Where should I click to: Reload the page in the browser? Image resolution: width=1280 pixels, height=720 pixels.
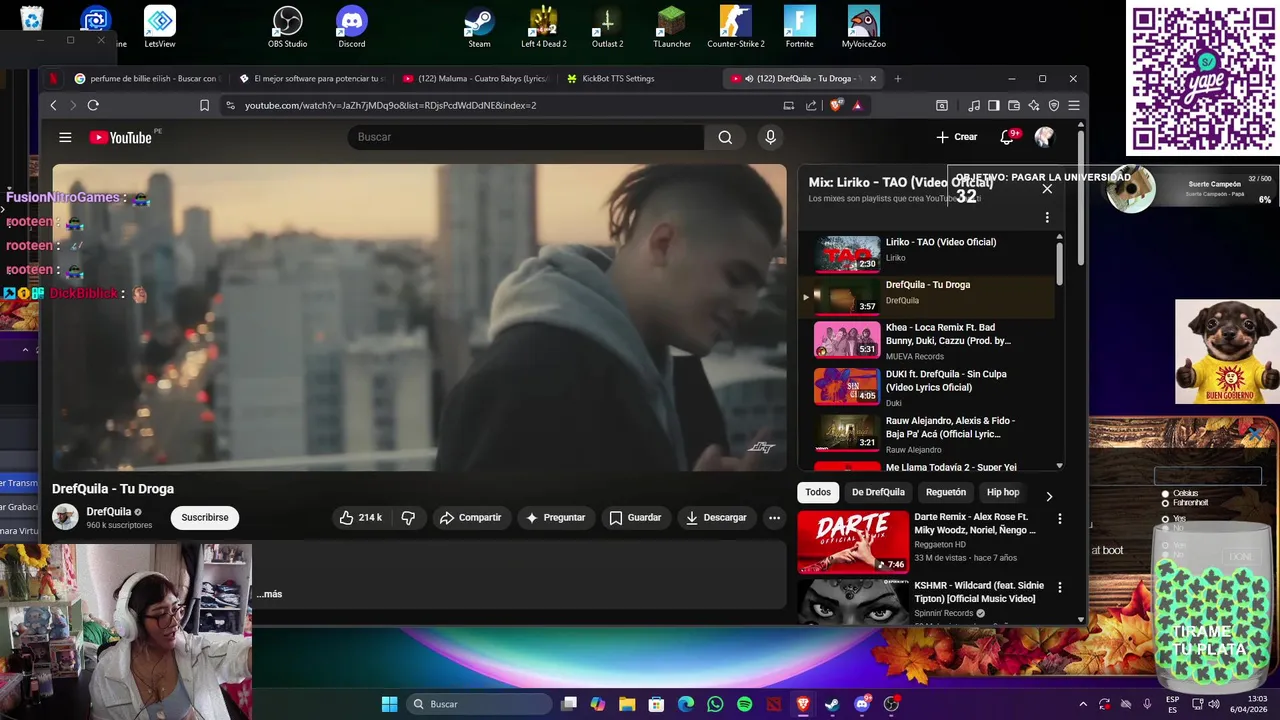pos(93,105)
